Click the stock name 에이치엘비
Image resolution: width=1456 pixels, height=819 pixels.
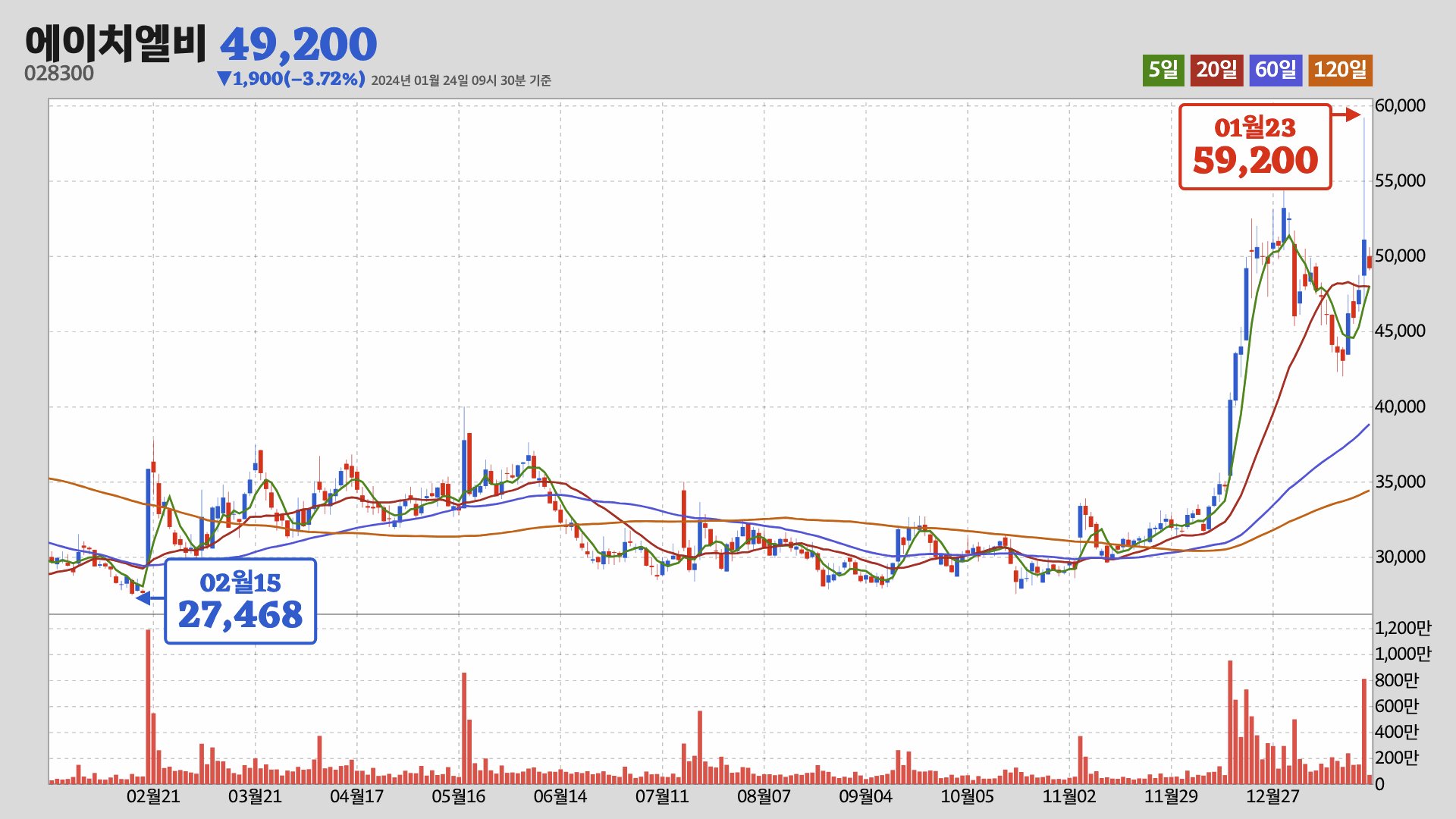click(x=115, y=43)
